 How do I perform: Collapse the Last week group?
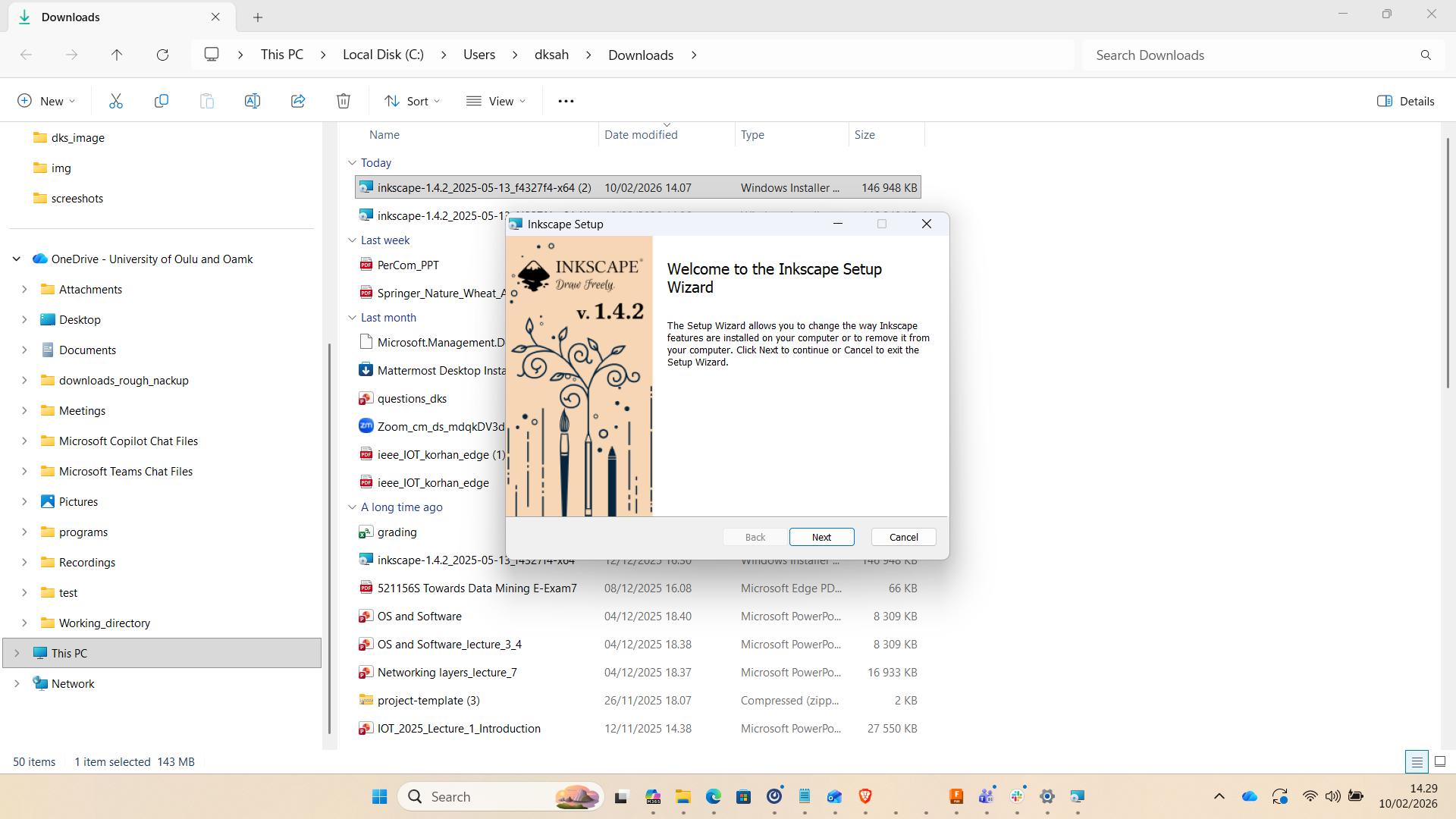click(x=352, y=240)
